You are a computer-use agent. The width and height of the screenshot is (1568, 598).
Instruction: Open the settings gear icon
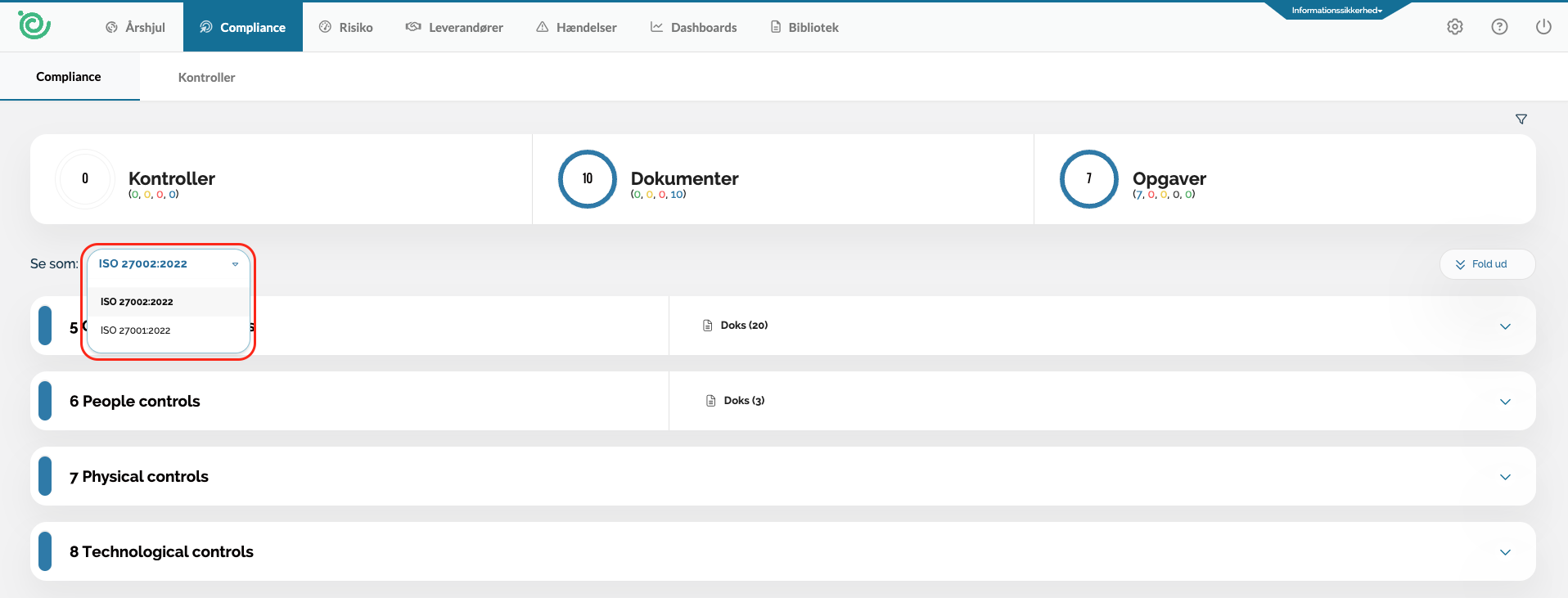[x=1454, y=27]
